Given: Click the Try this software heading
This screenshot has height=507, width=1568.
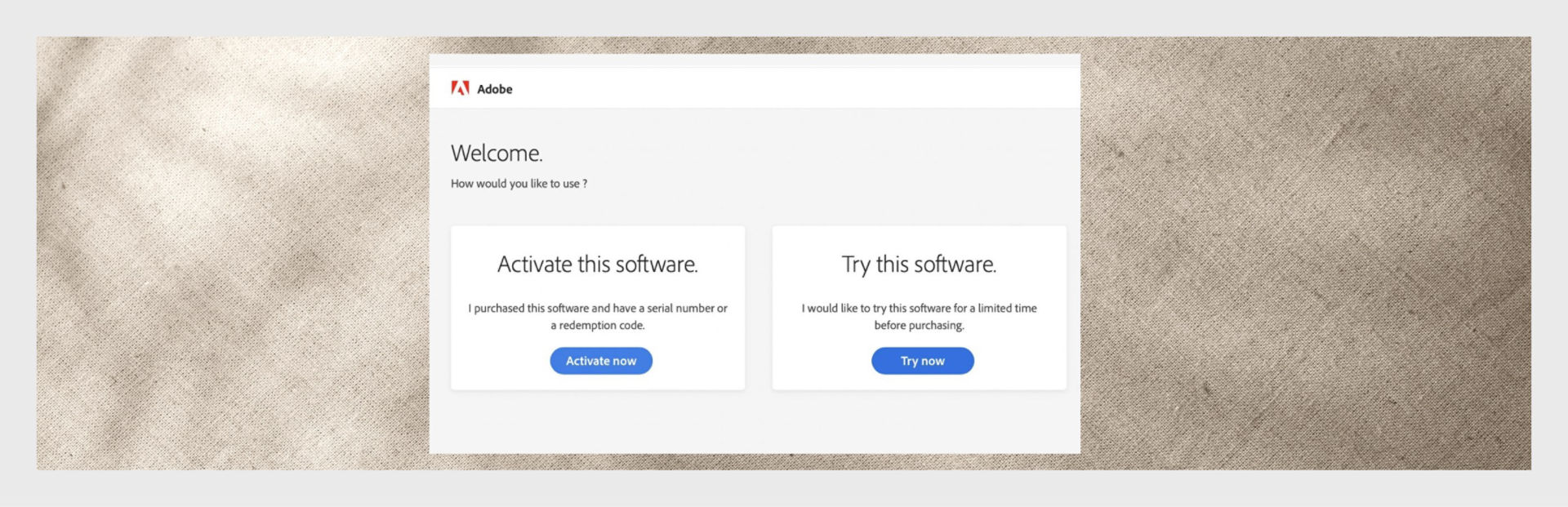Looking at the screenshot, I should 918,264.
